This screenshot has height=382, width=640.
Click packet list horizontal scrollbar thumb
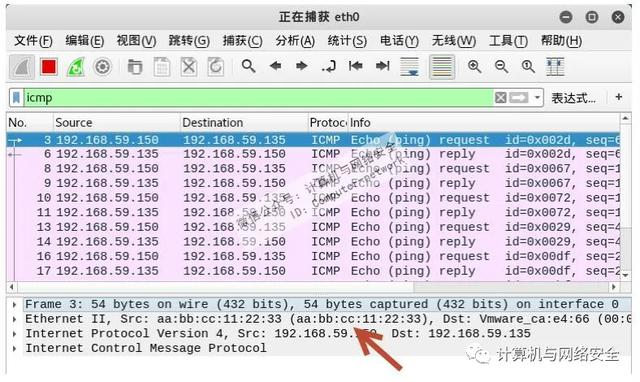pyautogui.click(x=511, y=287)
